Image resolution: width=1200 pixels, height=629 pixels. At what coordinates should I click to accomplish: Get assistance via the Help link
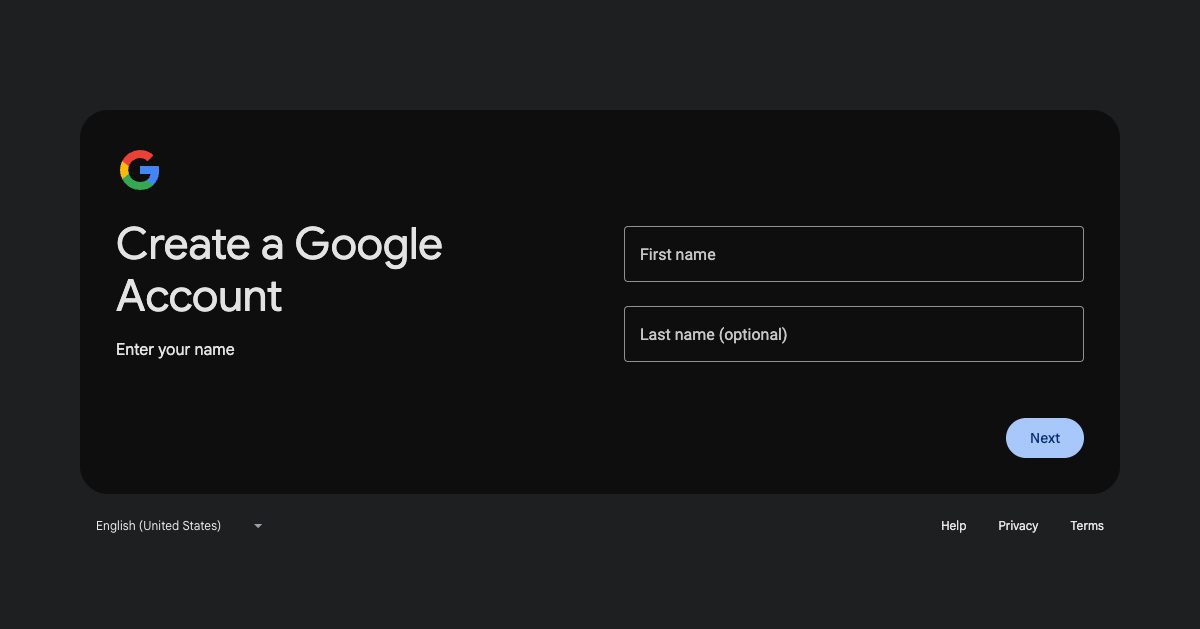click(x=953, y=526)
